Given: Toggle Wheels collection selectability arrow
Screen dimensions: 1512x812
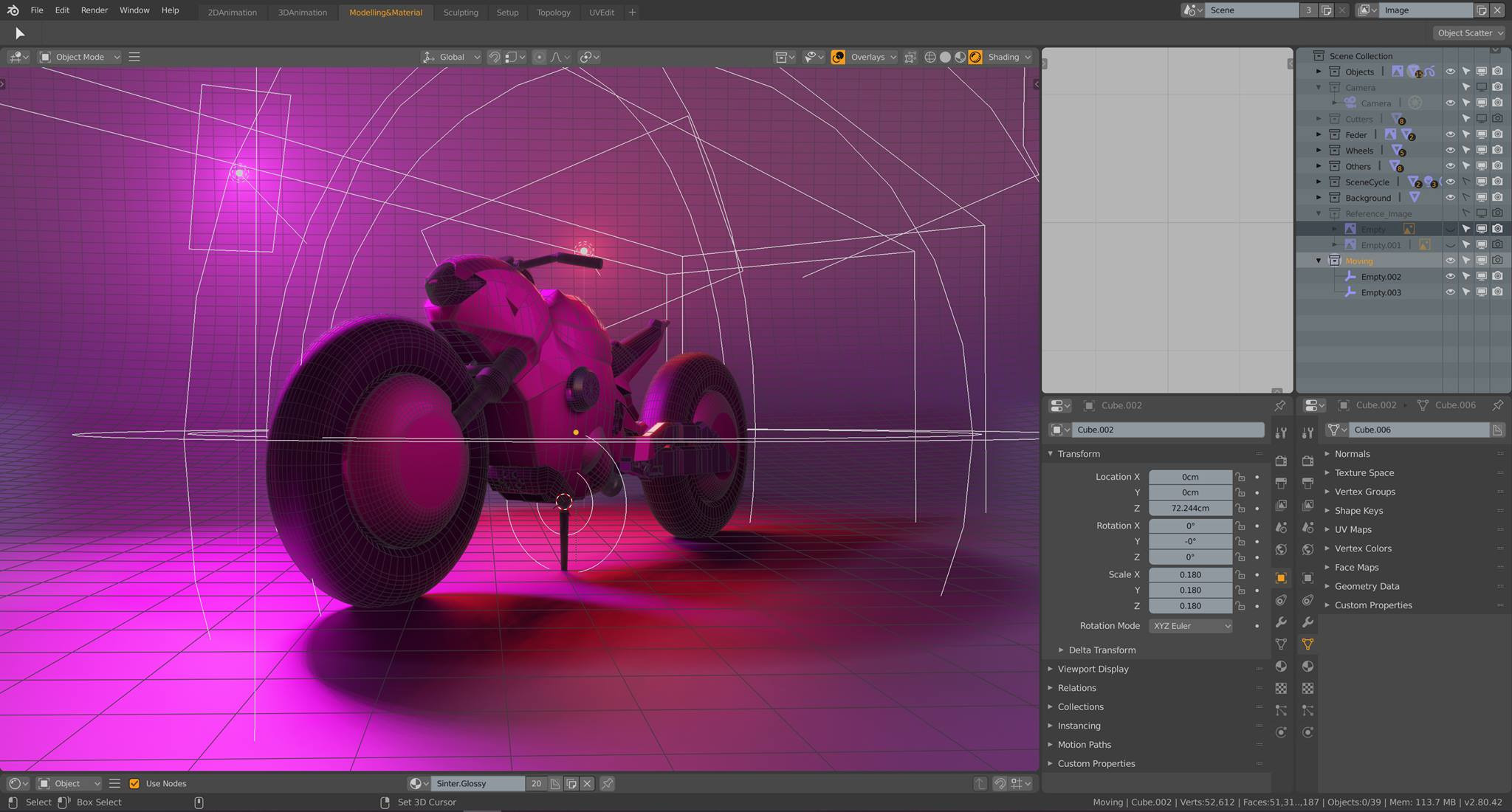Looking at the screenshot, I should 1466,151.
